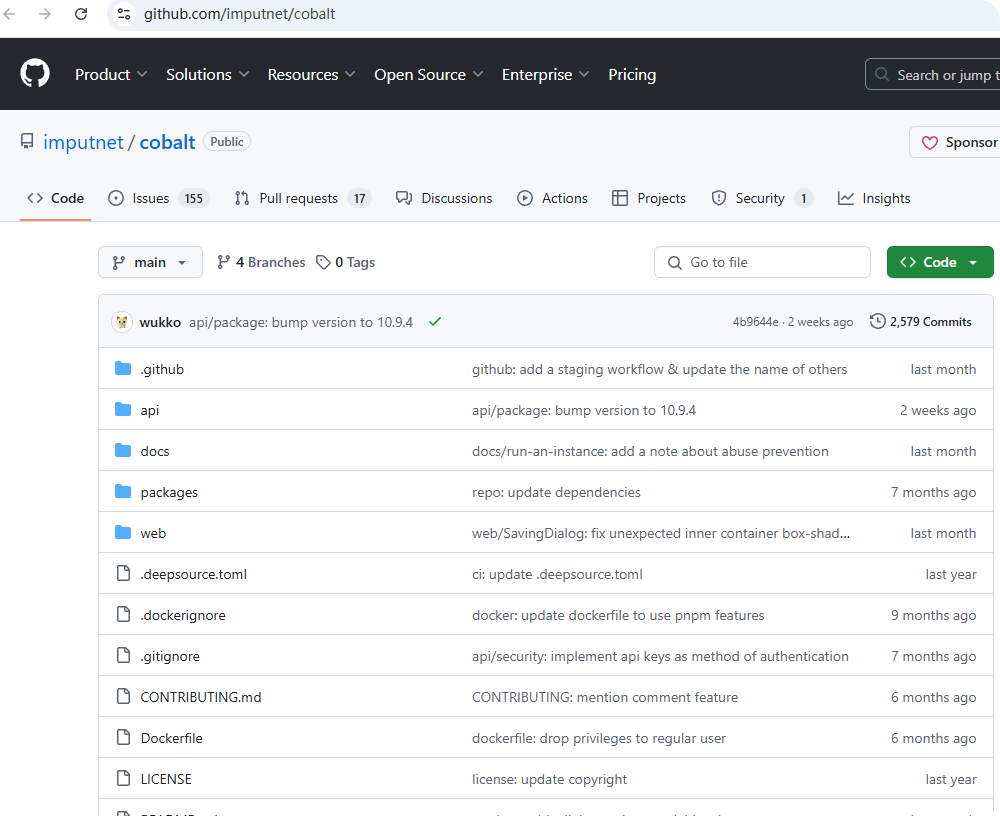Viewport: 1000px width, 816px height.
Task: Open commit 'repo: update dependencies'
Action: (556, 492)
